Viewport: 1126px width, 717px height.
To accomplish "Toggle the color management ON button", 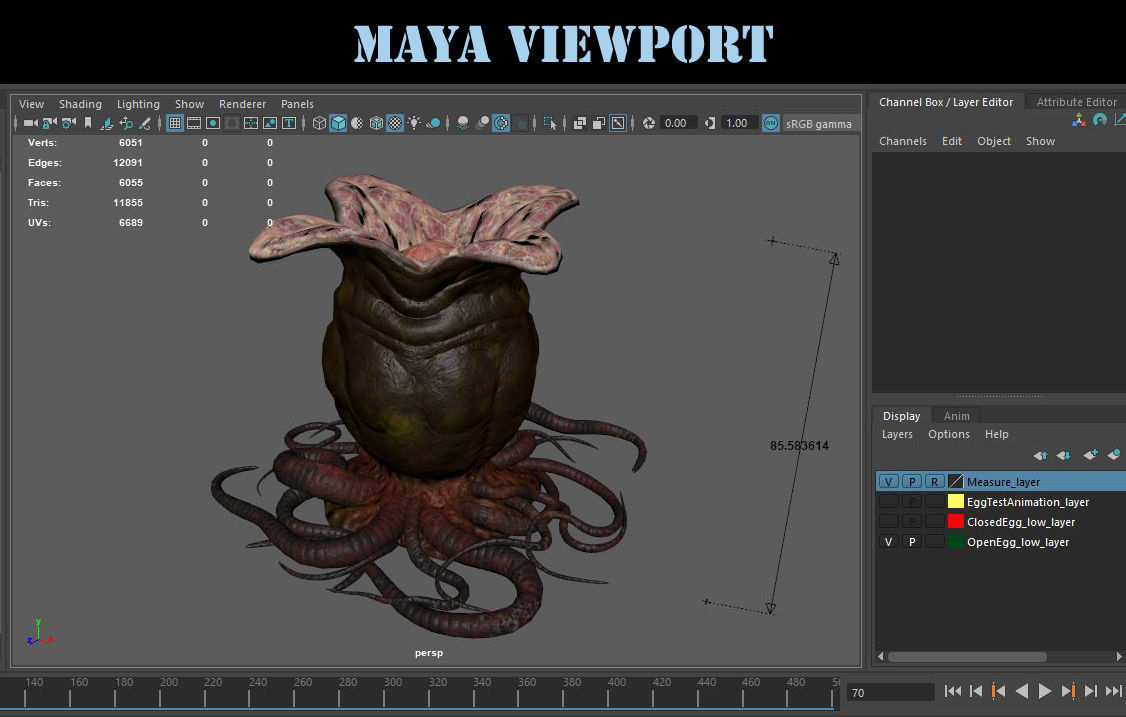I will 771,123.
